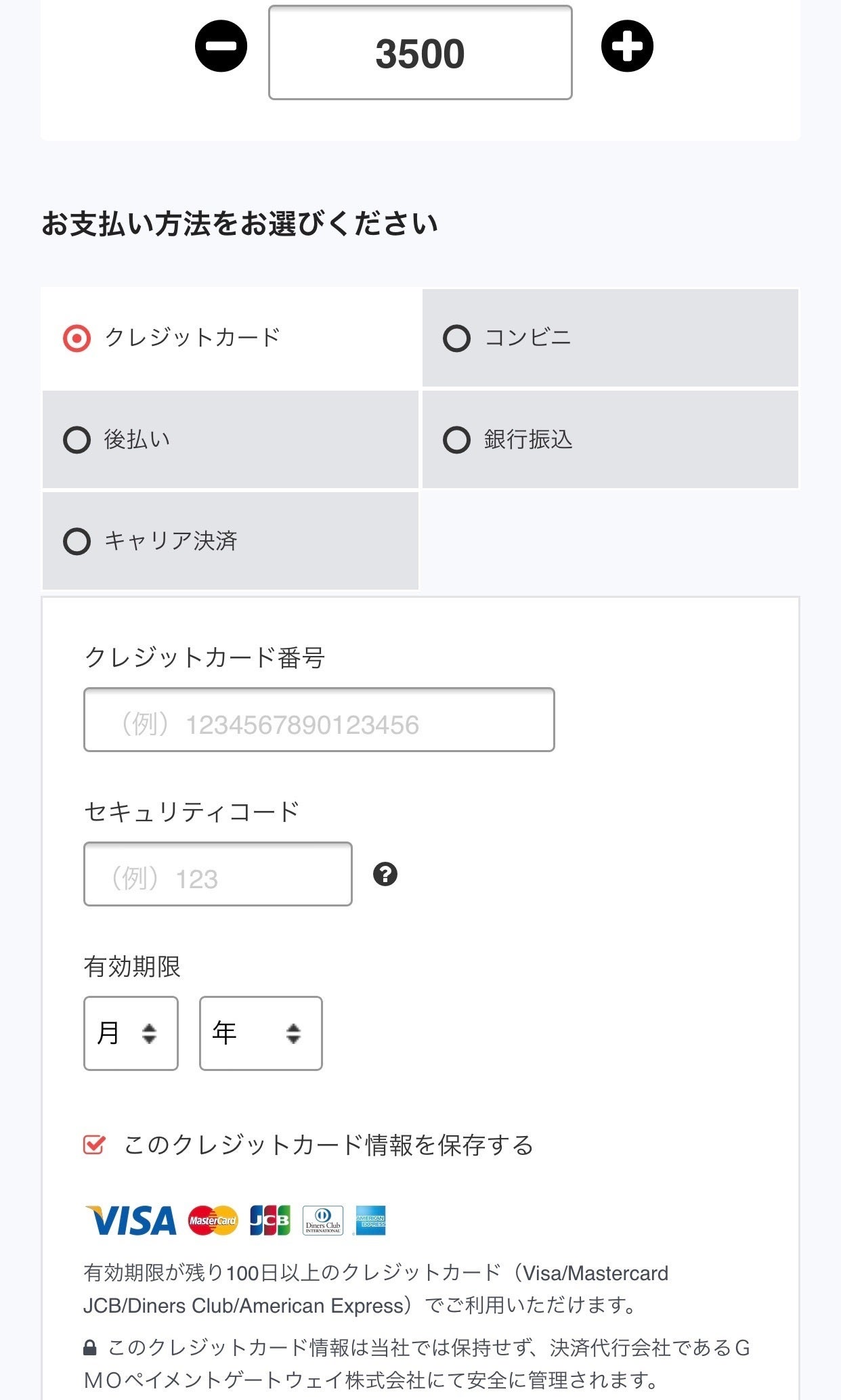
Task: Click the JCB card logo
Action: click(269, 1221)
